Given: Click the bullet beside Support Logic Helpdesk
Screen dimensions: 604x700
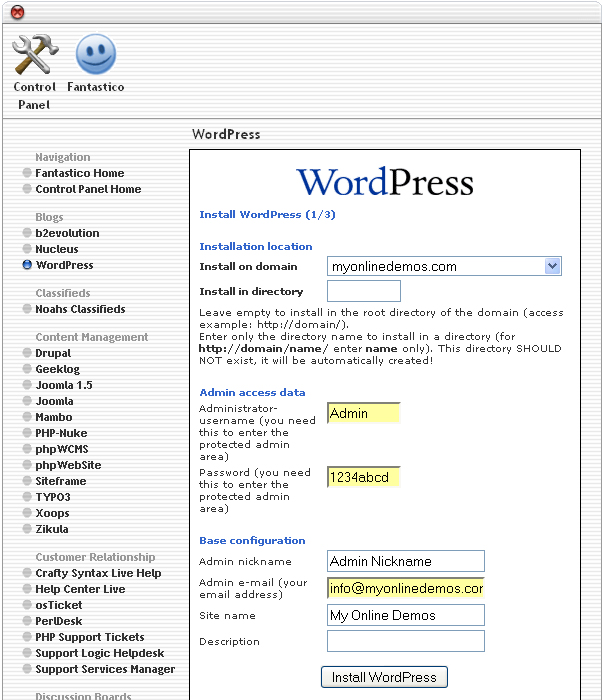Looking at the screenshot, I should click(x=27, y=653).
